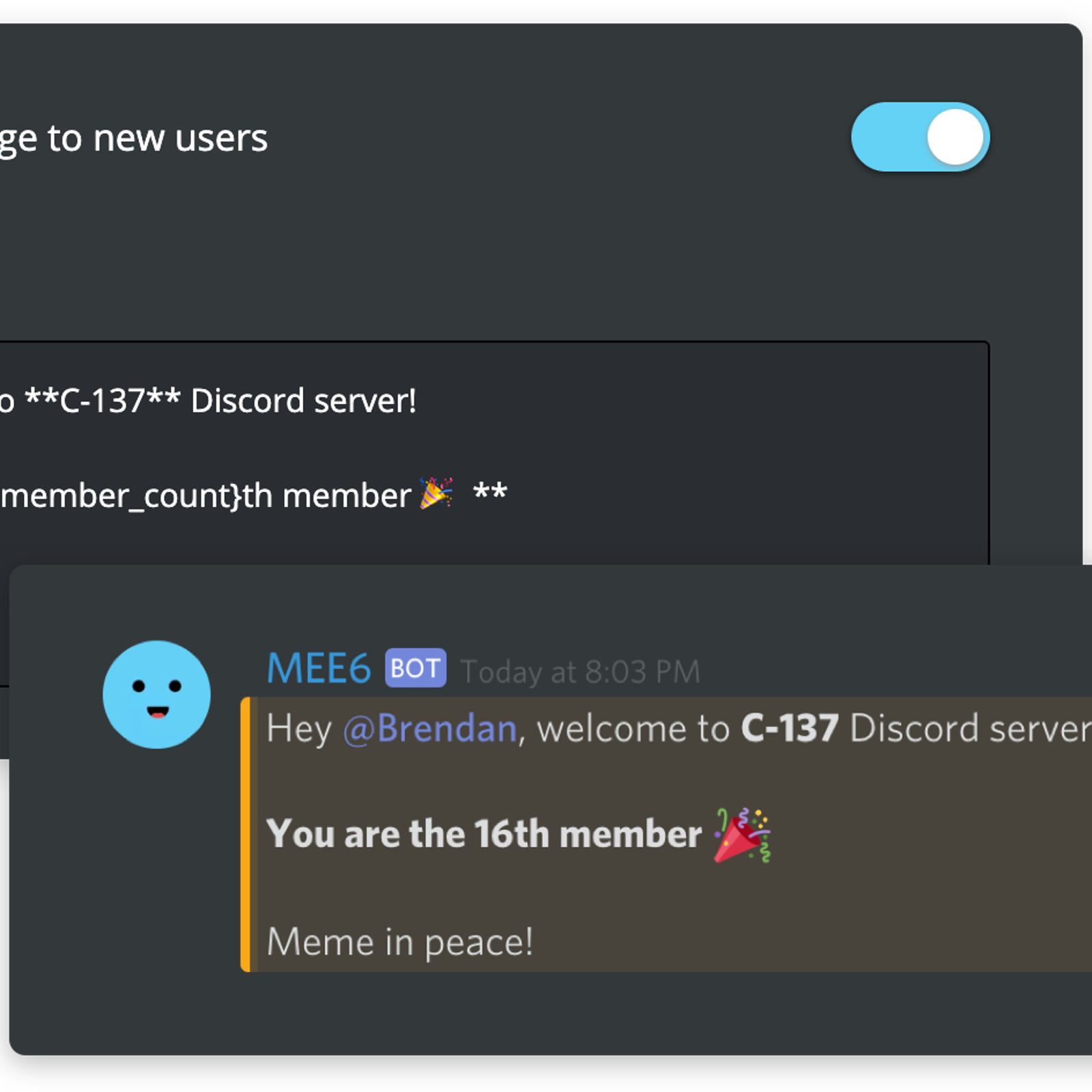Click the 'to new users' heading label
Screen dimensions: 1092x1092
click(x=158, y=139)
